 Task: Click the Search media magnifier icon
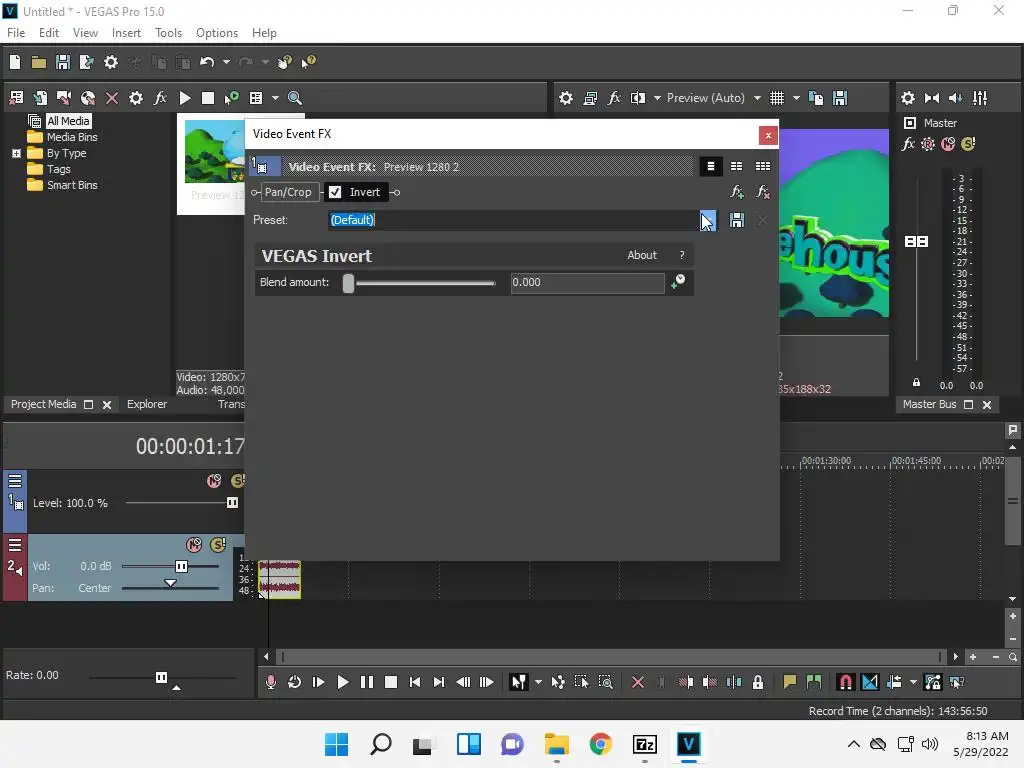(x=295, y=98)
